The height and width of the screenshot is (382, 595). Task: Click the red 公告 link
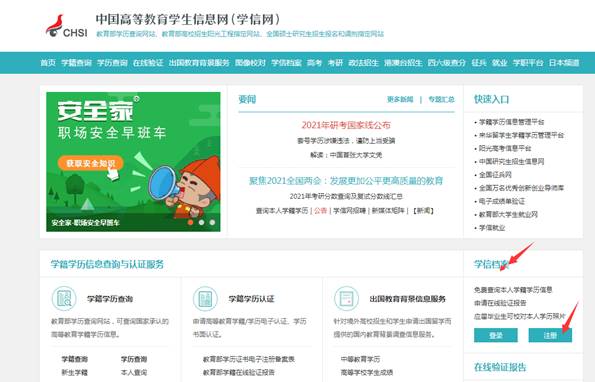(321, 211)
